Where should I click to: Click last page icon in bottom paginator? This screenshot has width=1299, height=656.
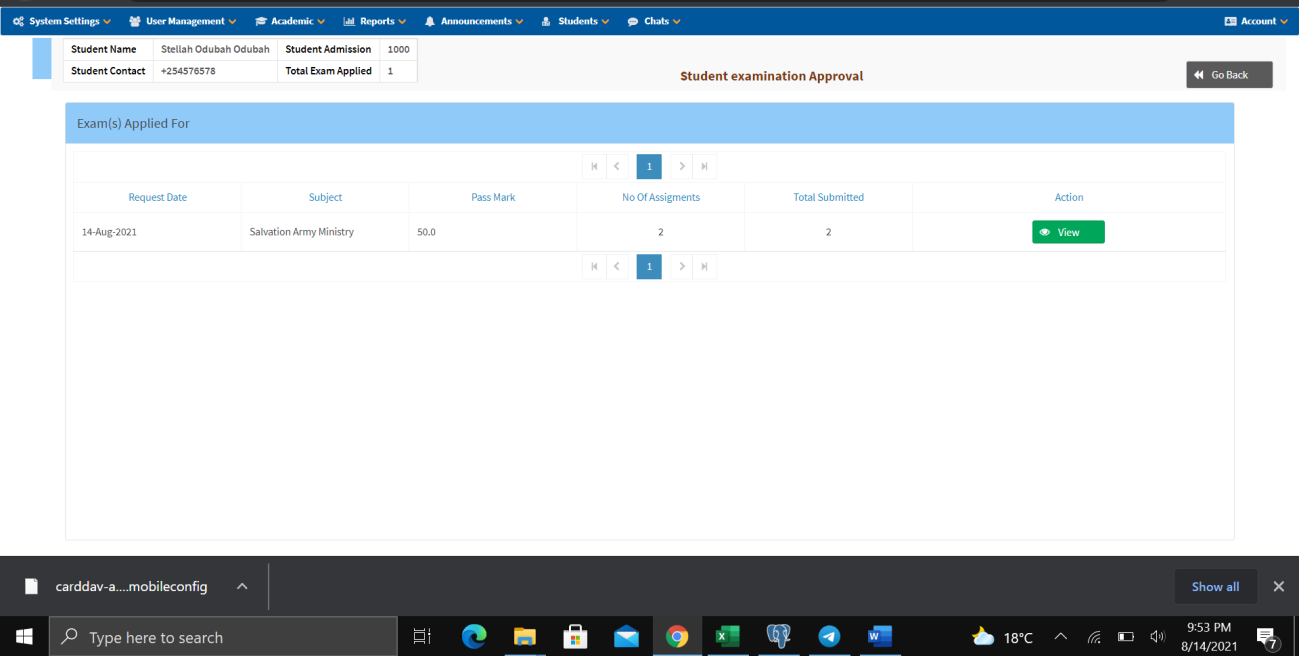[705, 266]
